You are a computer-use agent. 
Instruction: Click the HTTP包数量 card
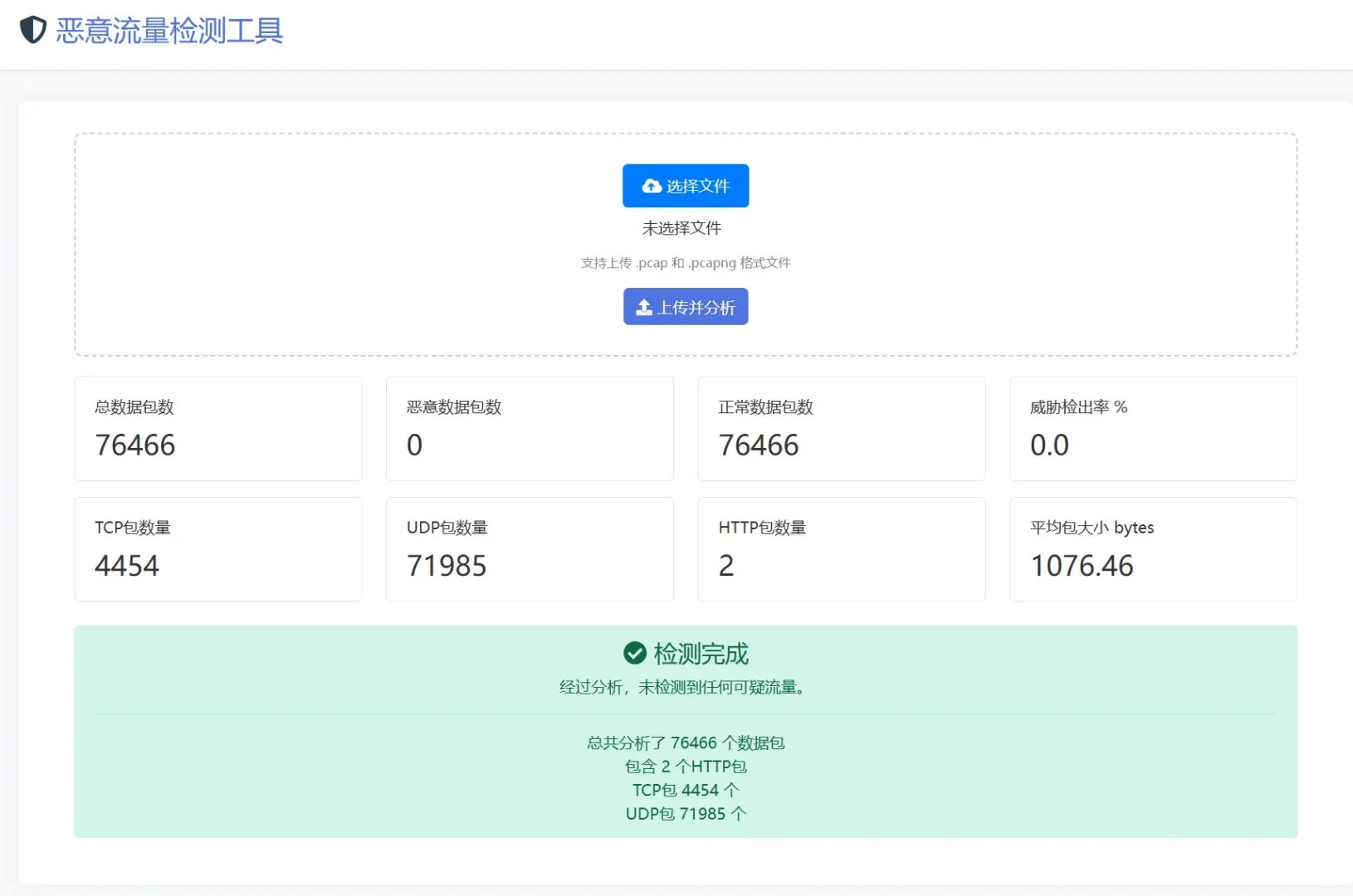pyautogui.click(x=841, y=549)
